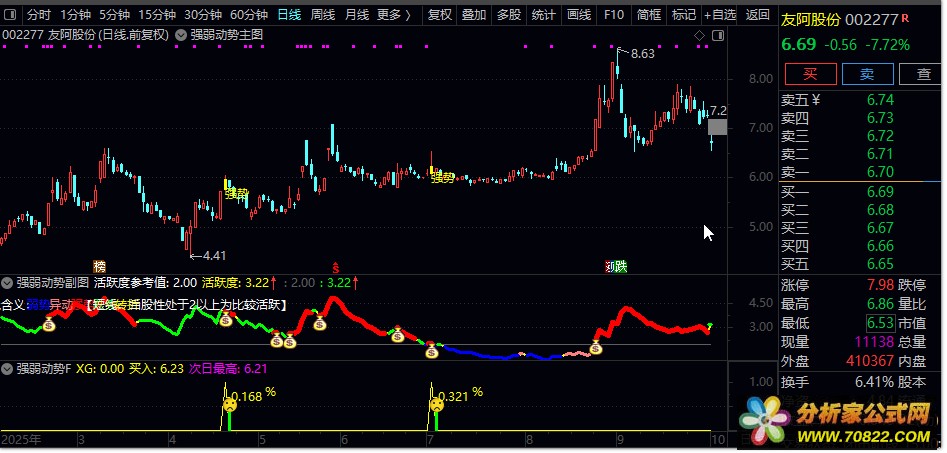
Task: Click the 外盘 value 410367
Action: 870,361
